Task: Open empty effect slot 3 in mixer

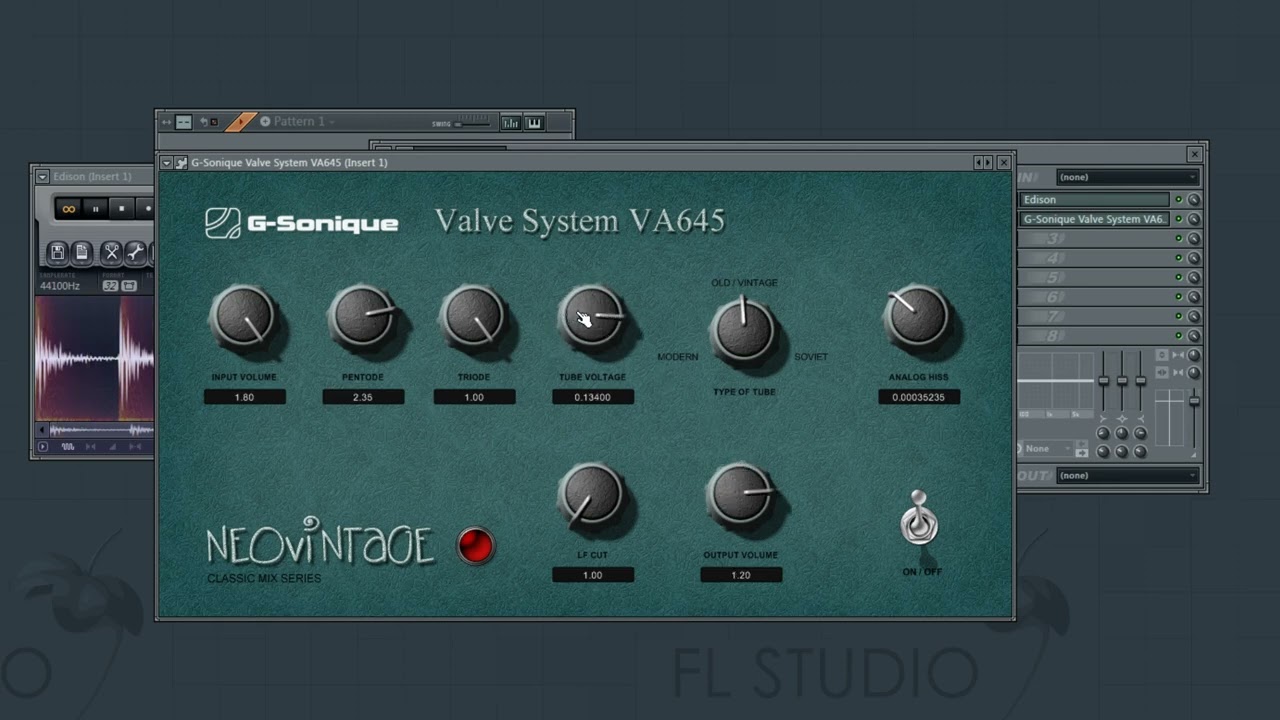Action: click(x=1094, y=238)
